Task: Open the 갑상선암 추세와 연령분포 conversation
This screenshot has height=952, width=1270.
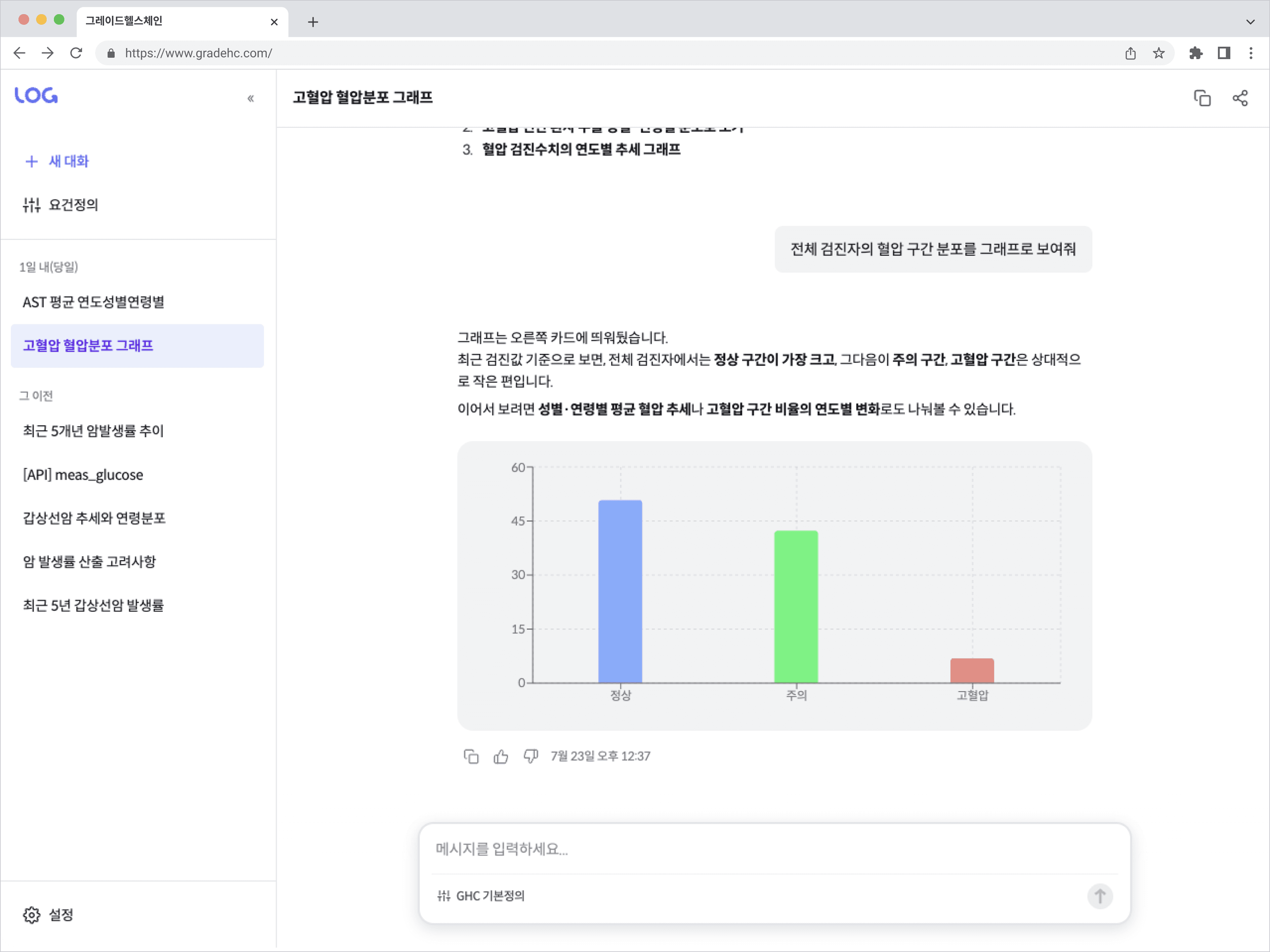Action: 137,518
